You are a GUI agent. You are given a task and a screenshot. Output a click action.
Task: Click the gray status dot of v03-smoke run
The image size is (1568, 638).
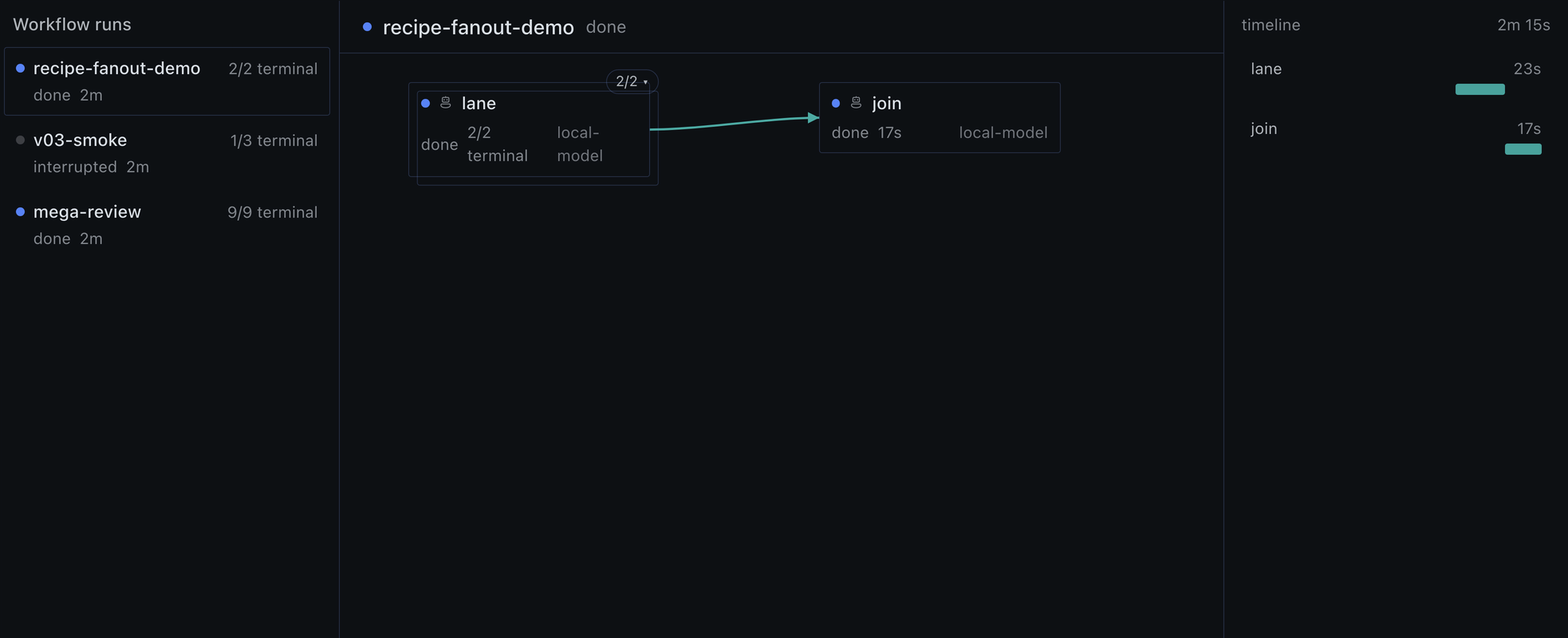pyautogui.click(x=21, y=140)
